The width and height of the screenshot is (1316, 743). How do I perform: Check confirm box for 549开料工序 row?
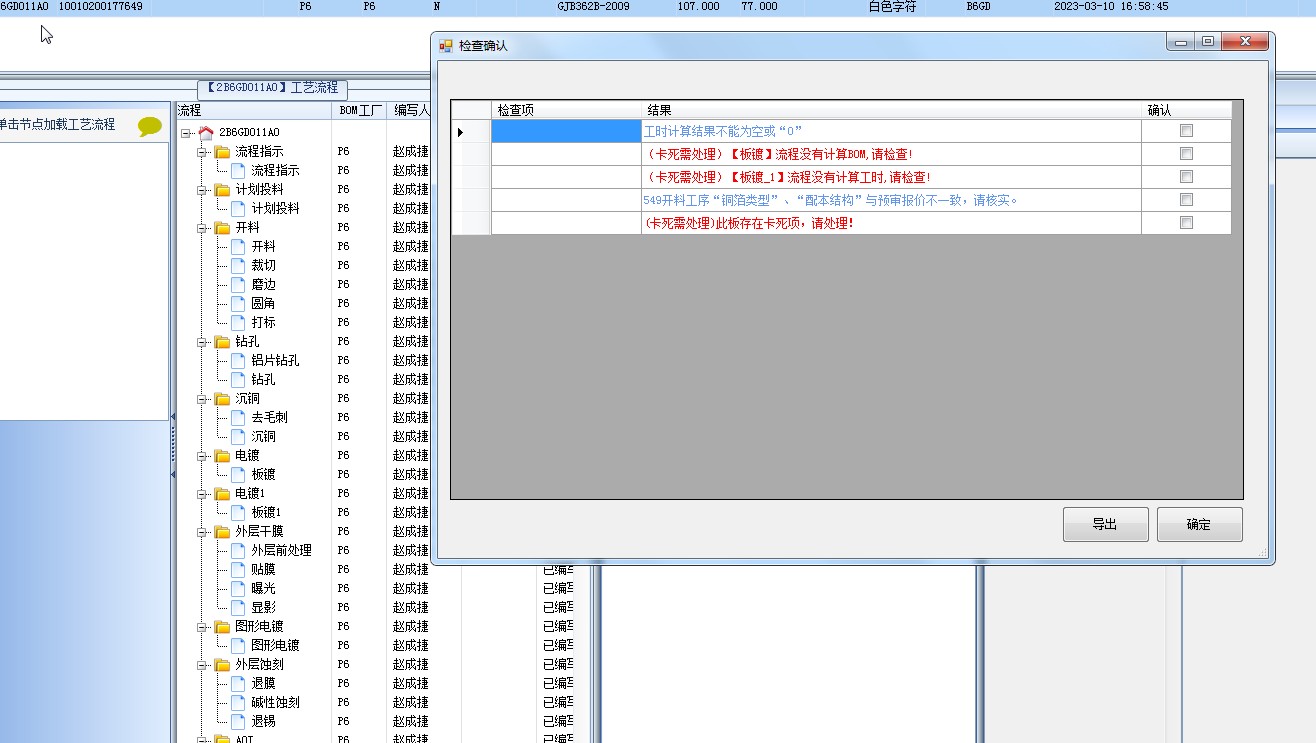click(1186, 200)
